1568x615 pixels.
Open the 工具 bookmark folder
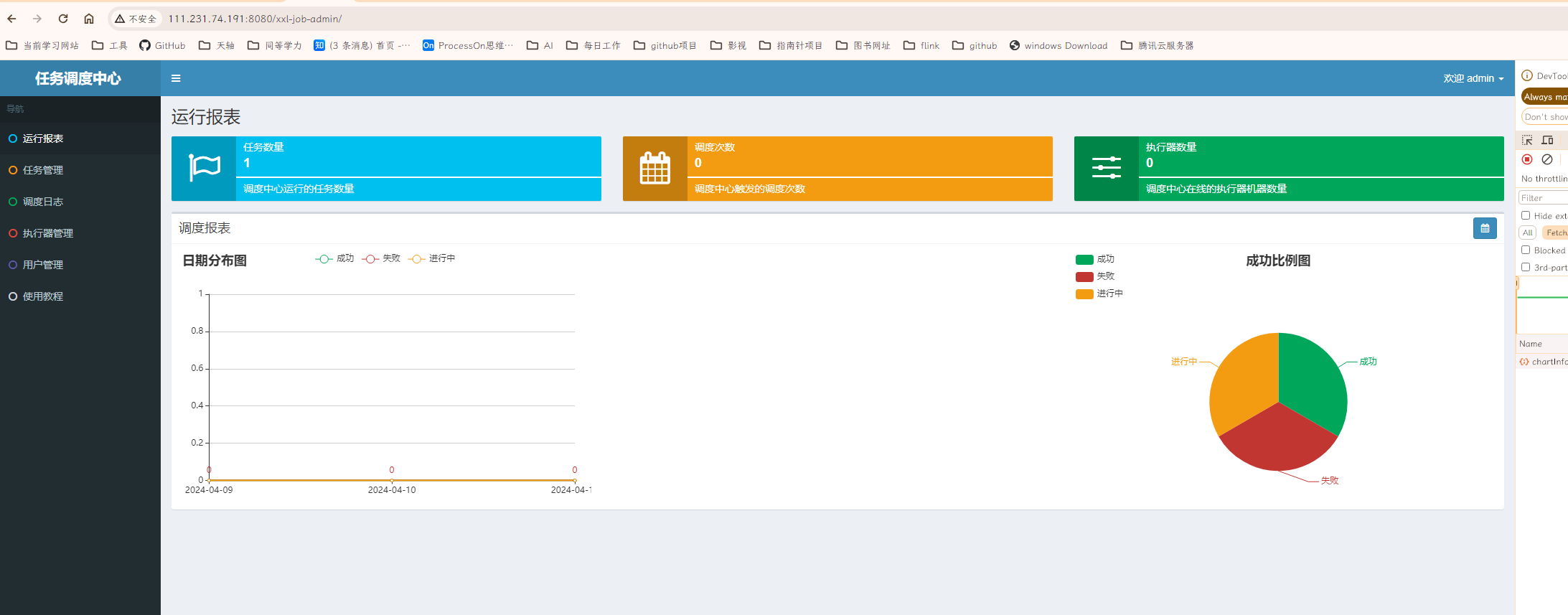click(x=110, y=45)
